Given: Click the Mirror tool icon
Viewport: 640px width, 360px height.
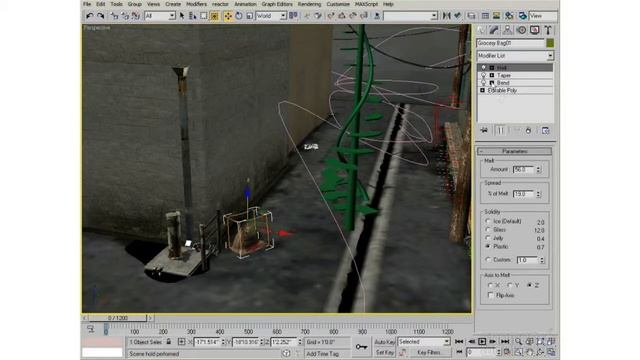Looking at the screenshot, I should point(447,16).
